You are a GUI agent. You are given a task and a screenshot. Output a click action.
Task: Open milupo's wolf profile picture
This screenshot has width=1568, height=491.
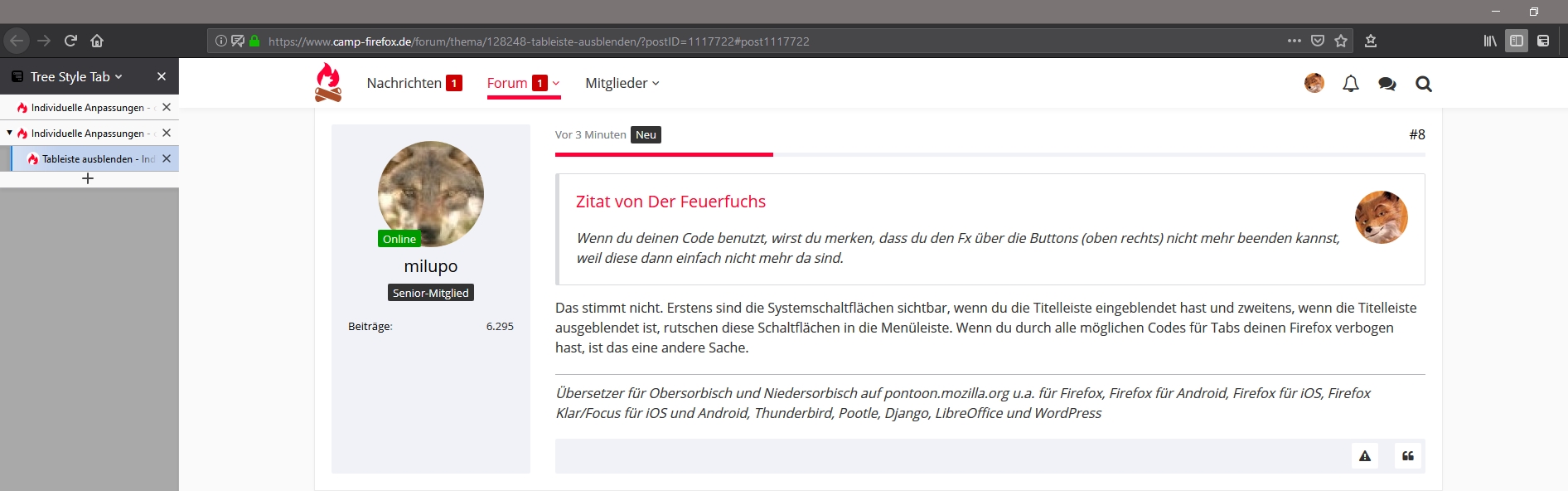click(431, 194)
